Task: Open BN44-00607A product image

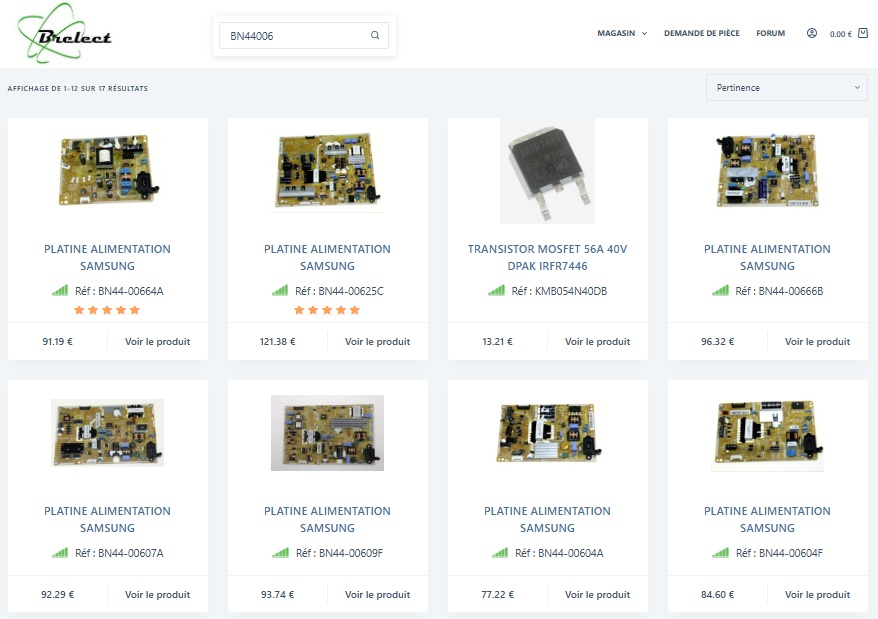Action: click(108, 432)
